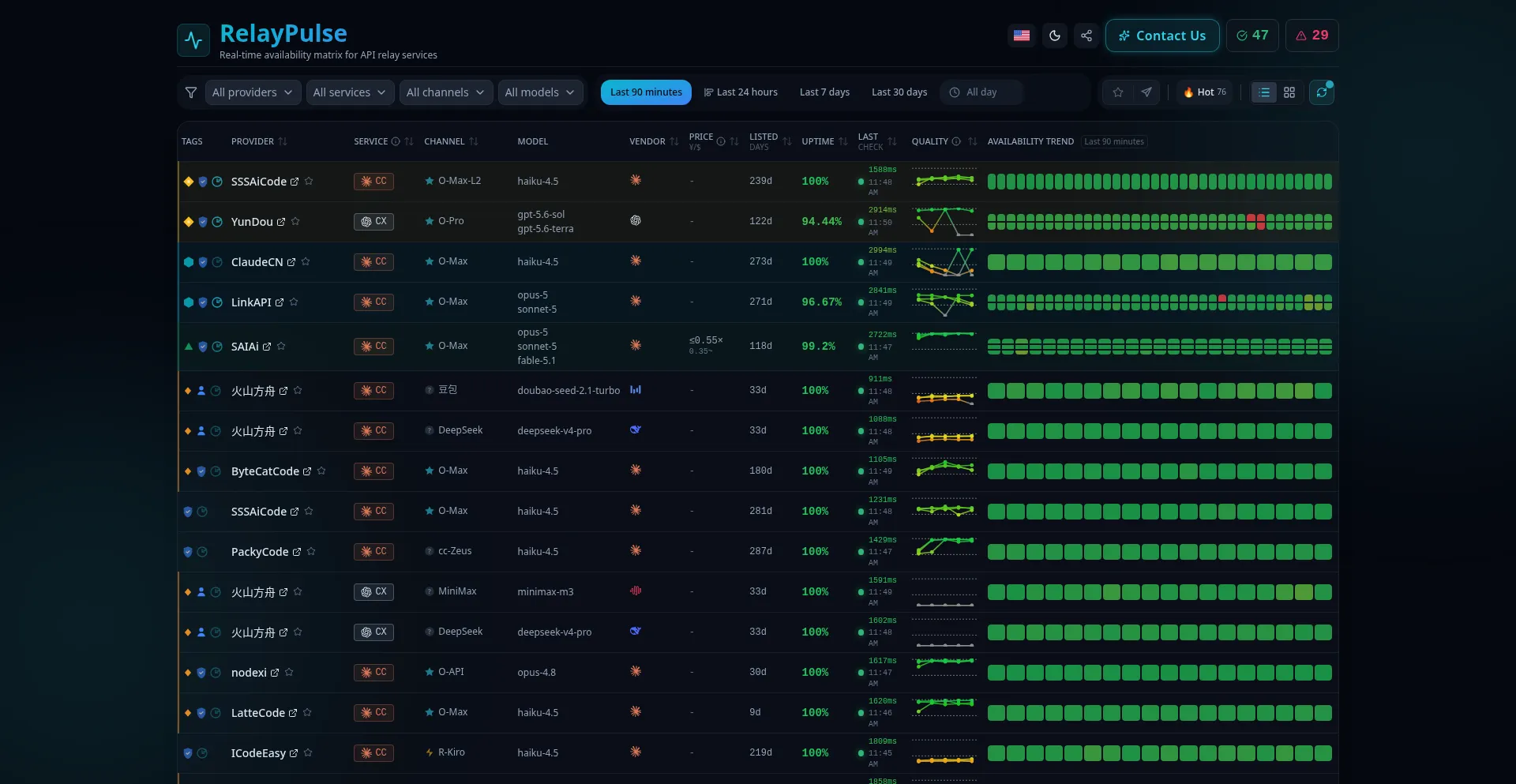Open the All providers dropdown
The image size is (1516, 784).
point(253,92)
